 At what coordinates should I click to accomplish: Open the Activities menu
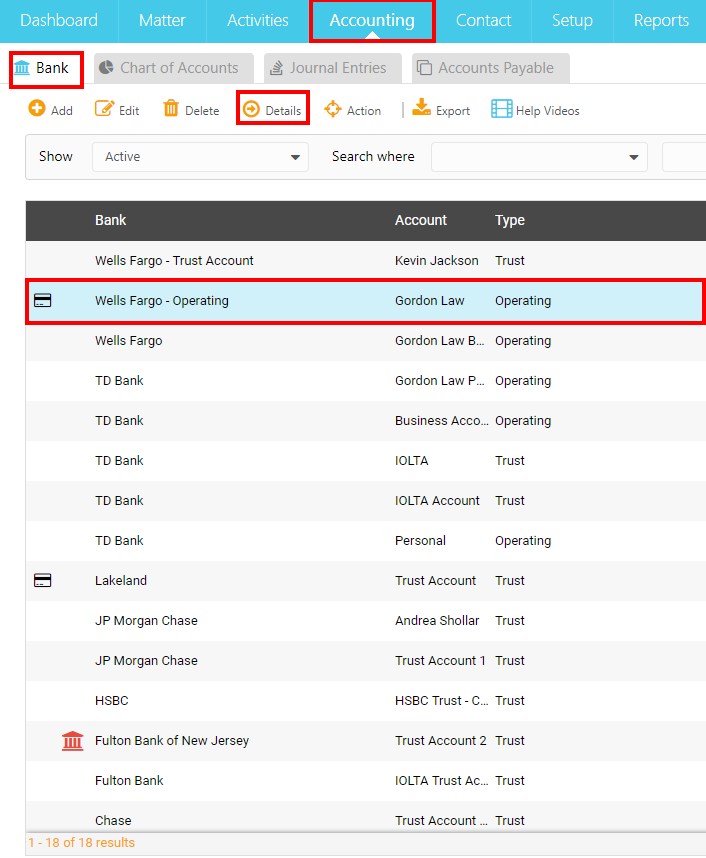pos(258,21)
